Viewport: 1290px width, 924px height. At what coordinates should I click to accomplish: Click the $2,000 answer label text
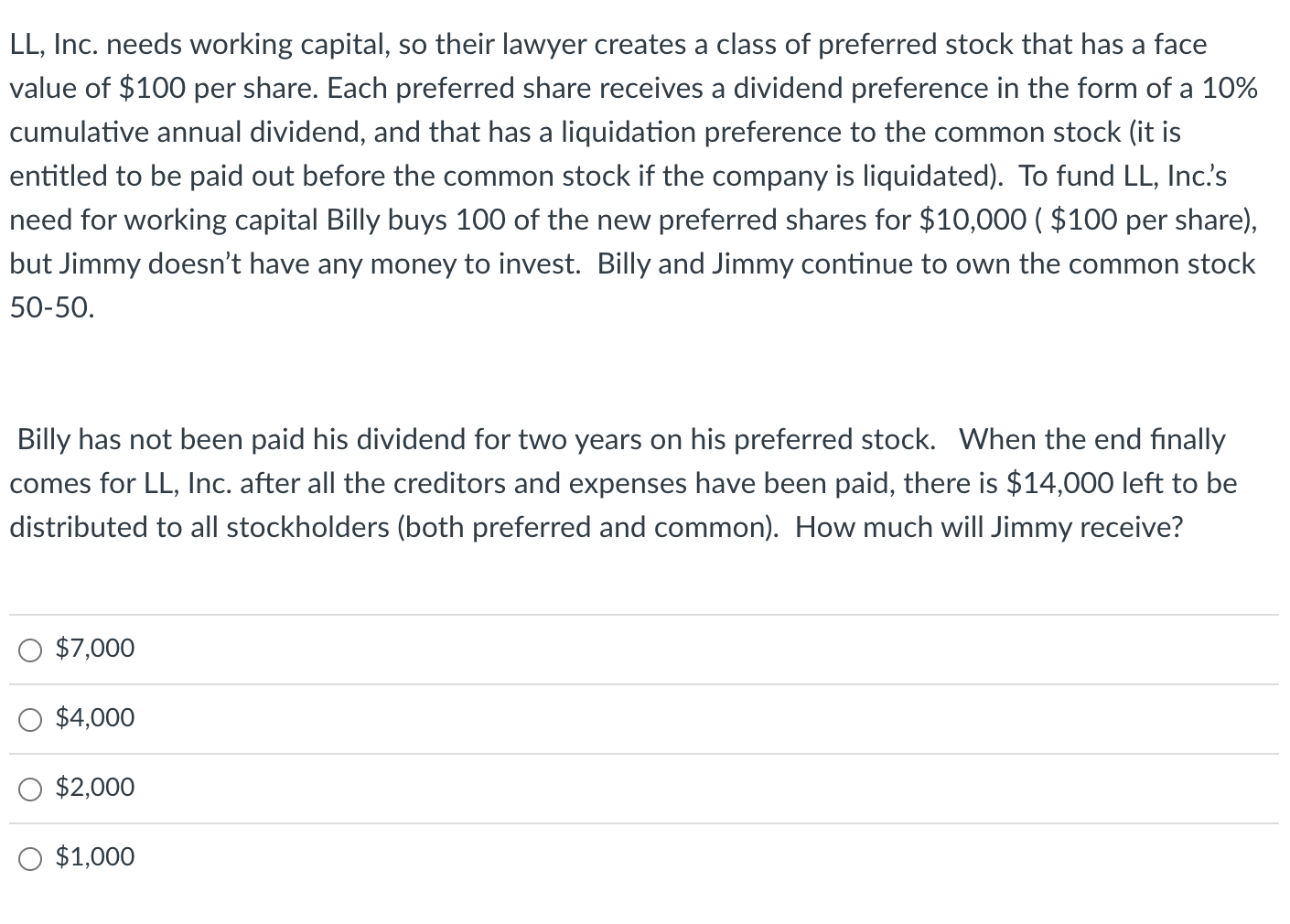(x=94, y=788)
